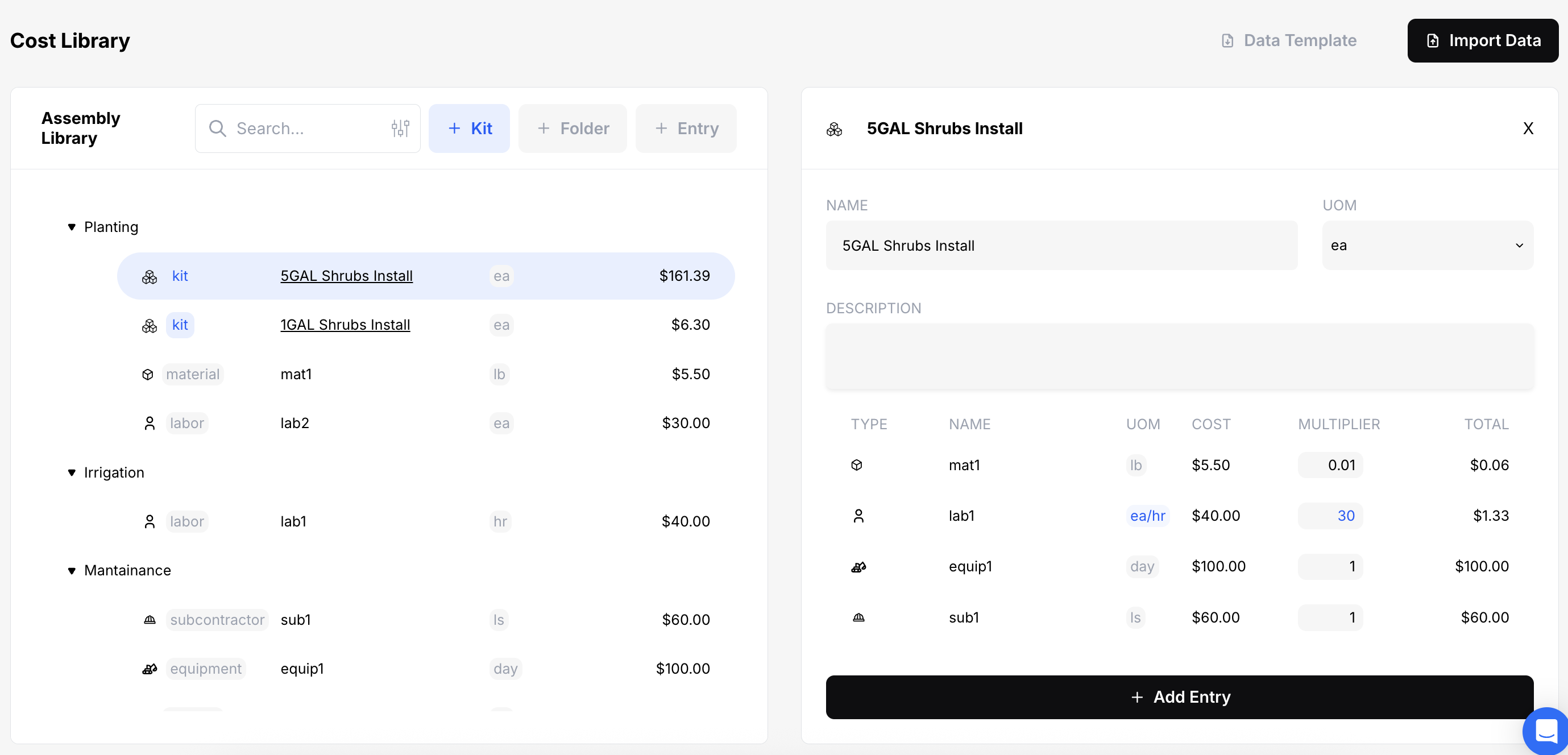The image size is (1568, 755).
Task: Collapse the Irrigation folder
Action: pos(72,473)
